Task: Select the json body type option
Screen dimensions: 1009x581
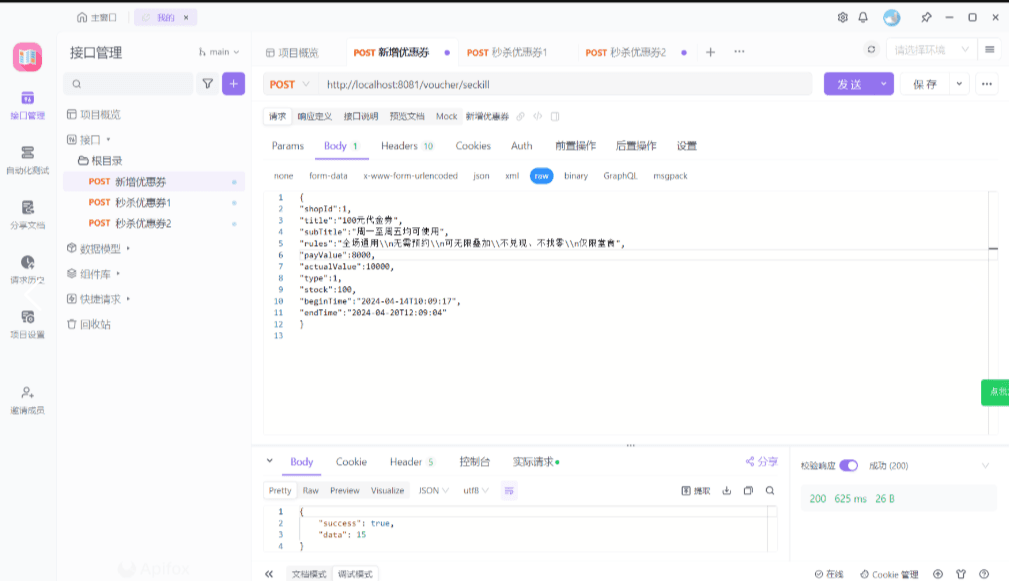Action: click(481, 176)
